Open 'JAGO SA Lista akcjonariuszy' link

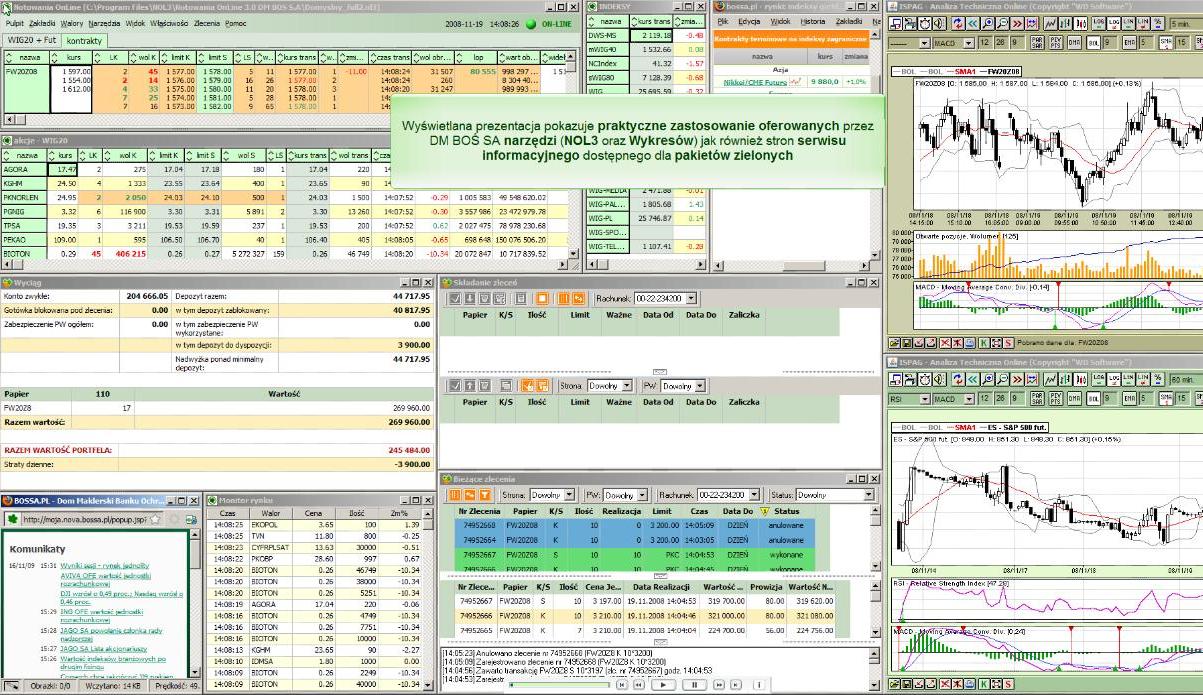tap(104, 649)
